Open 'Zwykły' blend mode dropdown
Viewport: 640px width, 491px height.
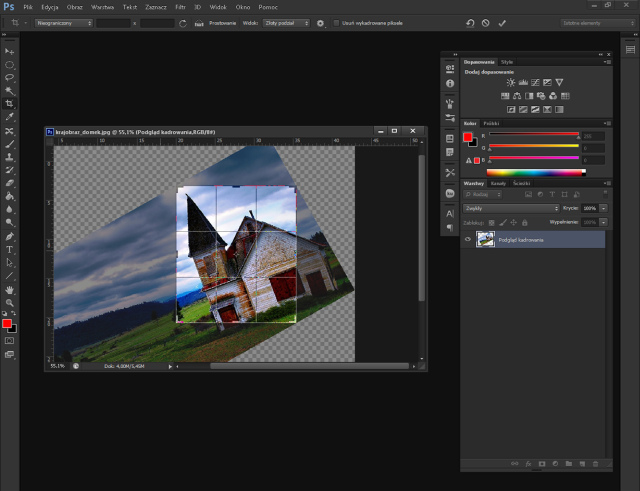(x=511, y=208)
